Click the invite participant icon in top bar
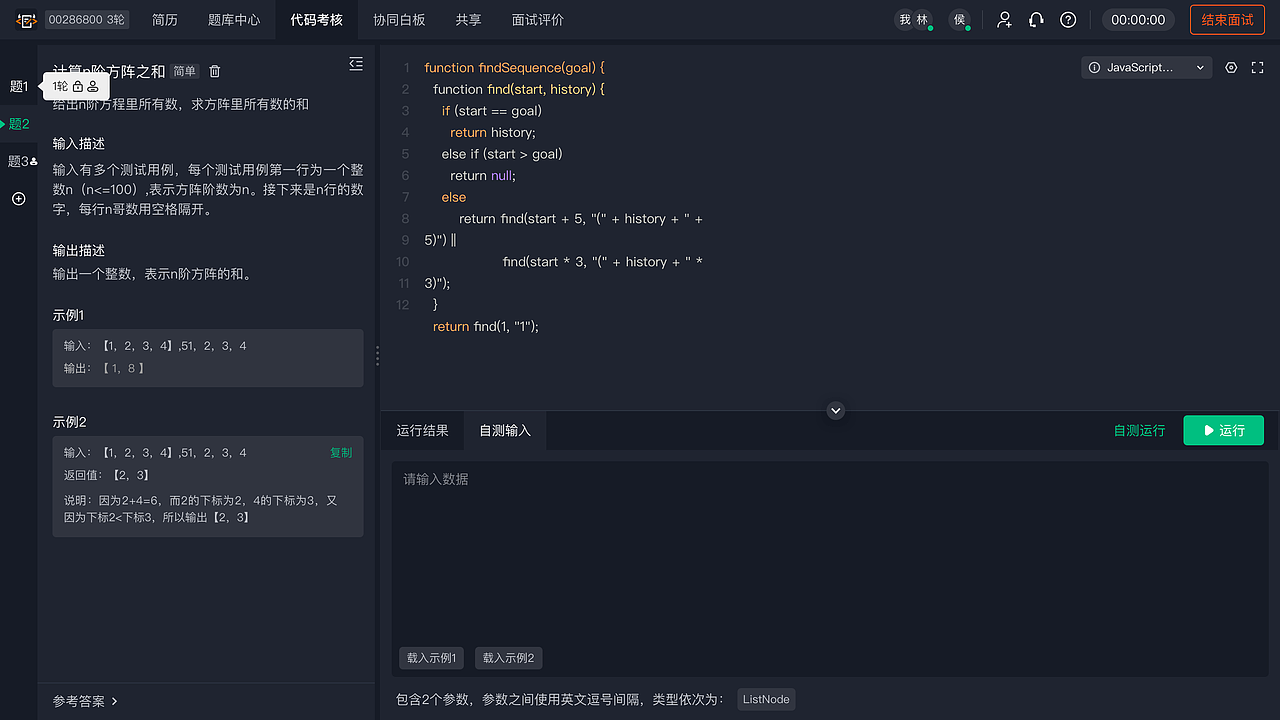Image resolution: width=1280 pixels, height=720 pixels. (x=1004, y=19)
